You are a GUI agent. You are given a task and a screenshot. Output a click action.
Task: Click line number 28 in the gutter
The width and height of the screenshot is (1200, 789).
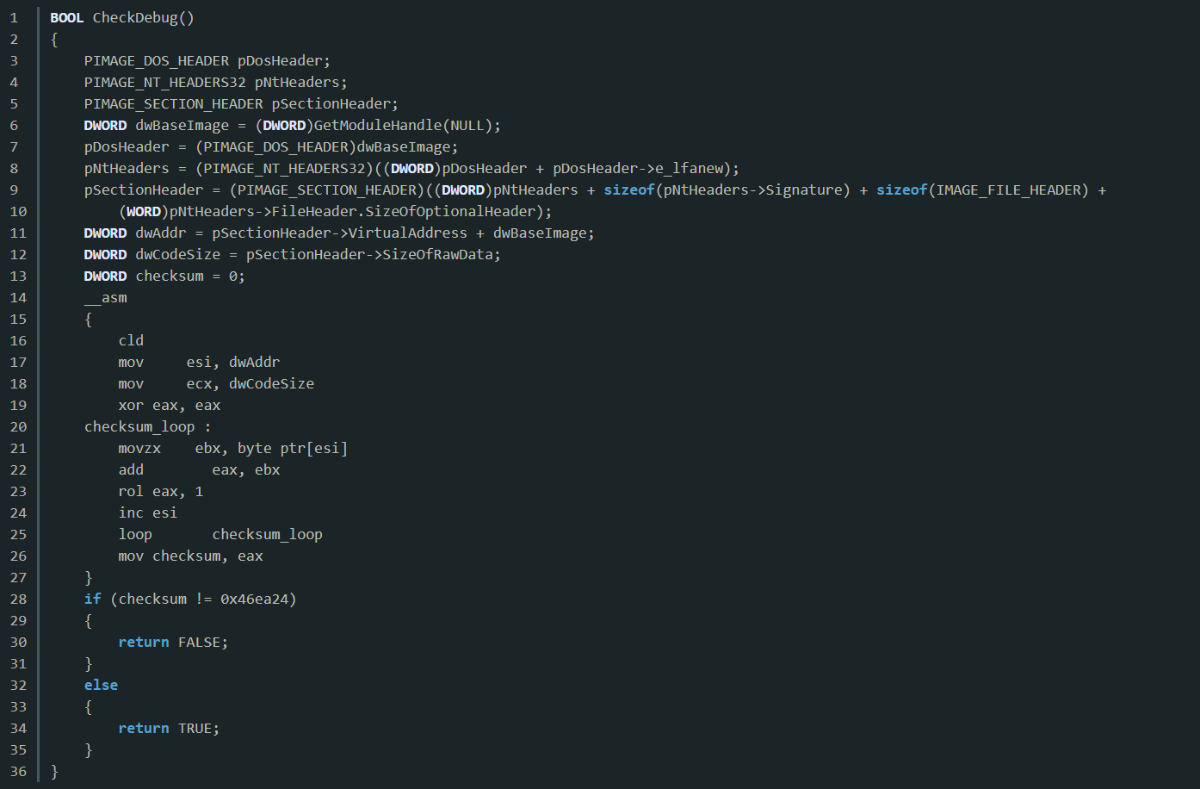pos(14,599)
